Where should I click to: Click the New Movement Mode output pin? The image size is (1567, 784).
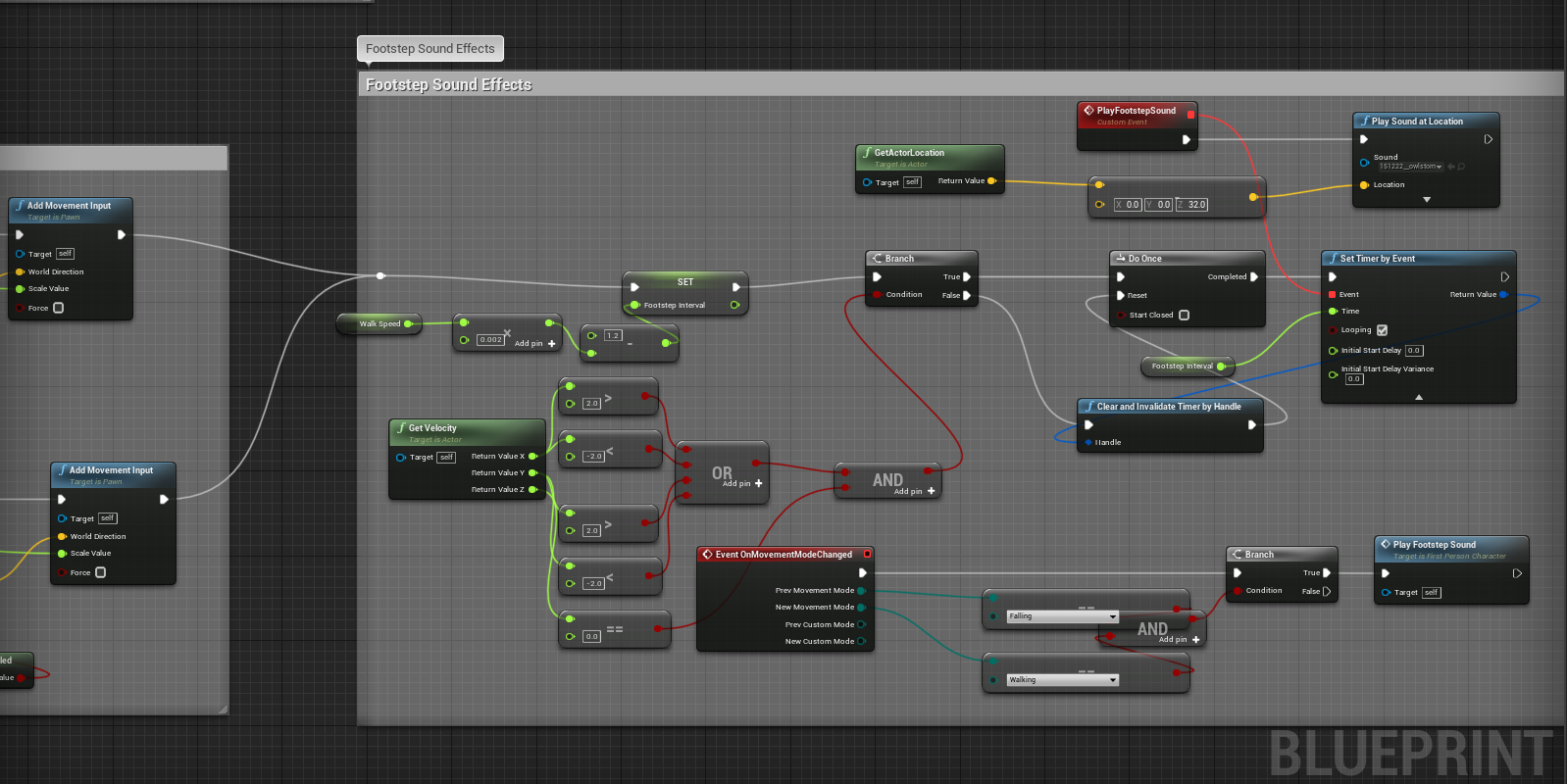(861, 608)
